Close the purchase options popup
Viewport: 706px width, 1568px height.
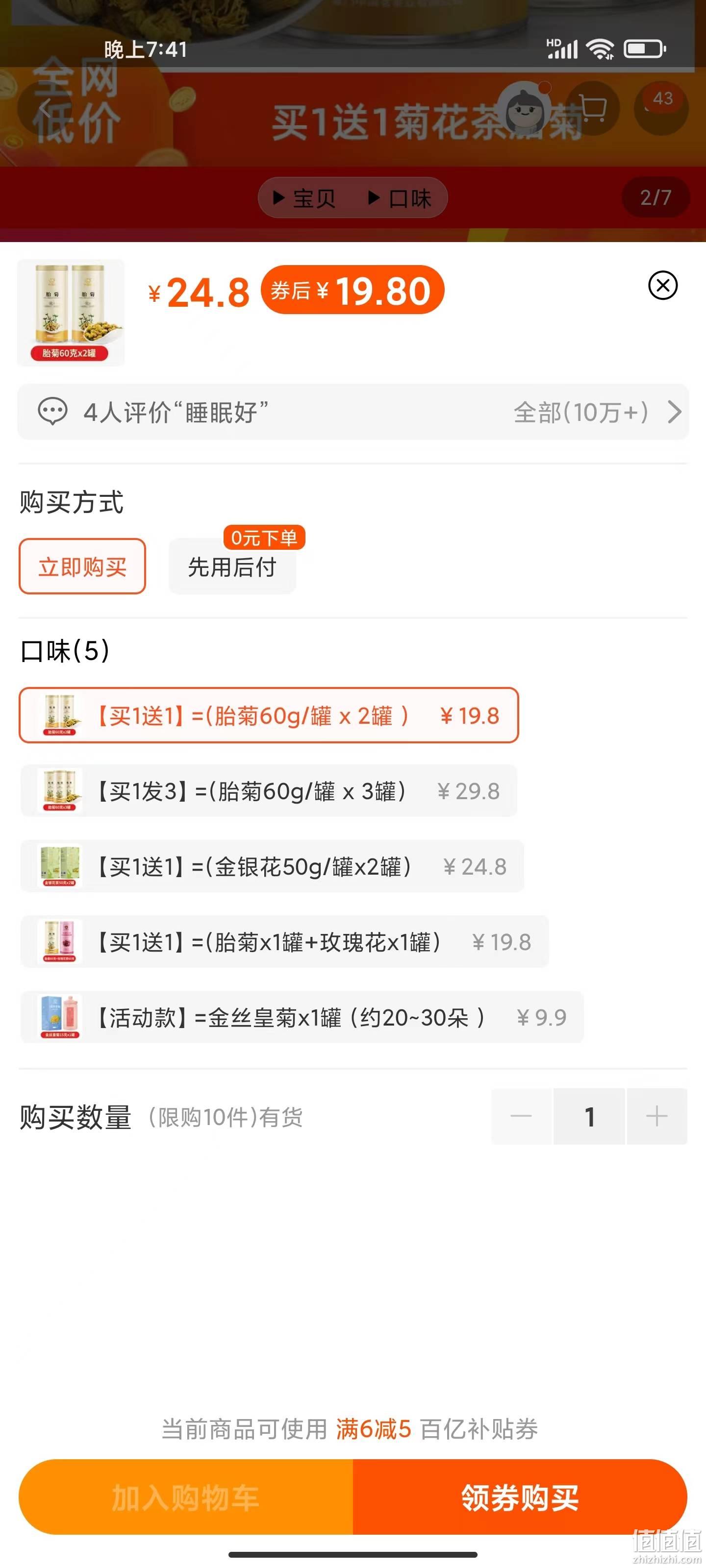[x=663, y=286]
